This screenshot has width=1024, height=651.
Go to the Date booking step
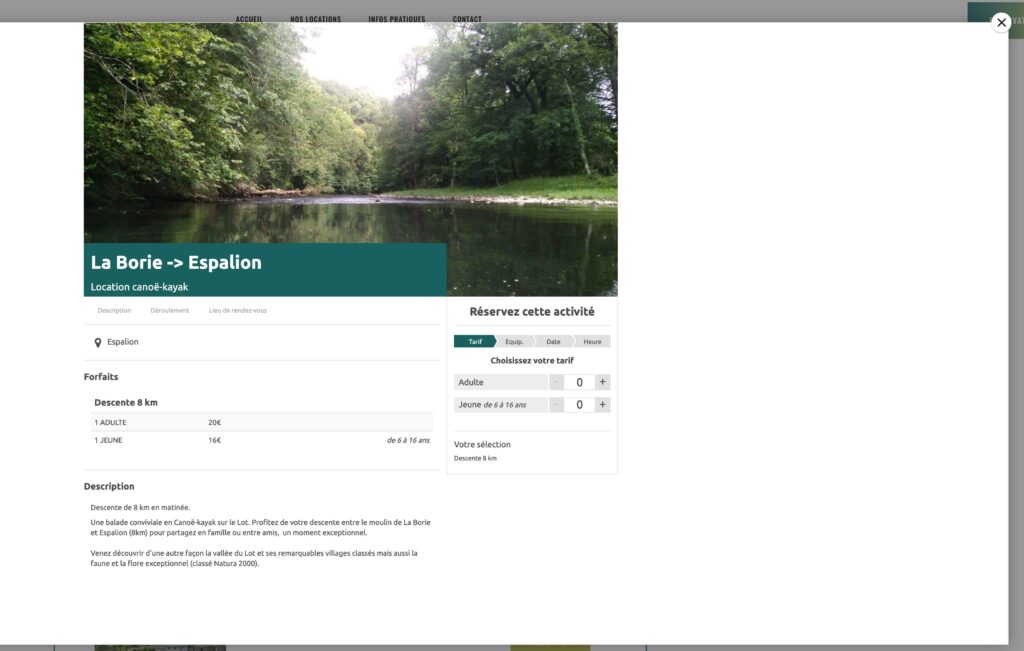553,341
